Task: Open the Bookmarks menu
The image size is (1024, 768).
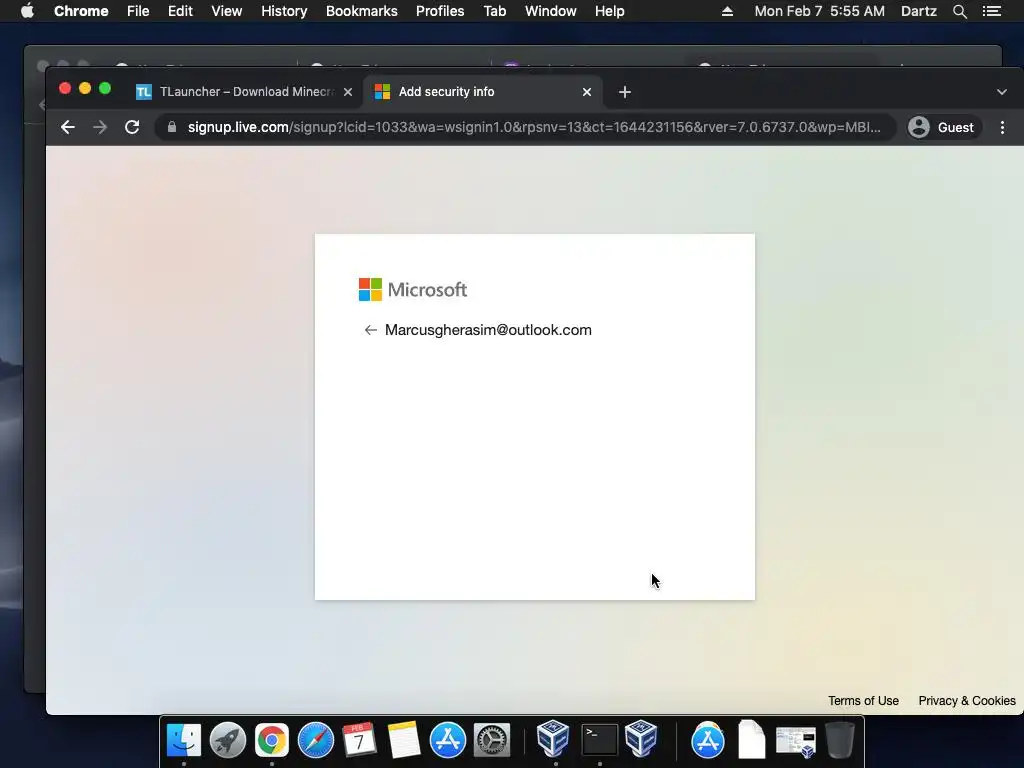Action: (362, 11)
